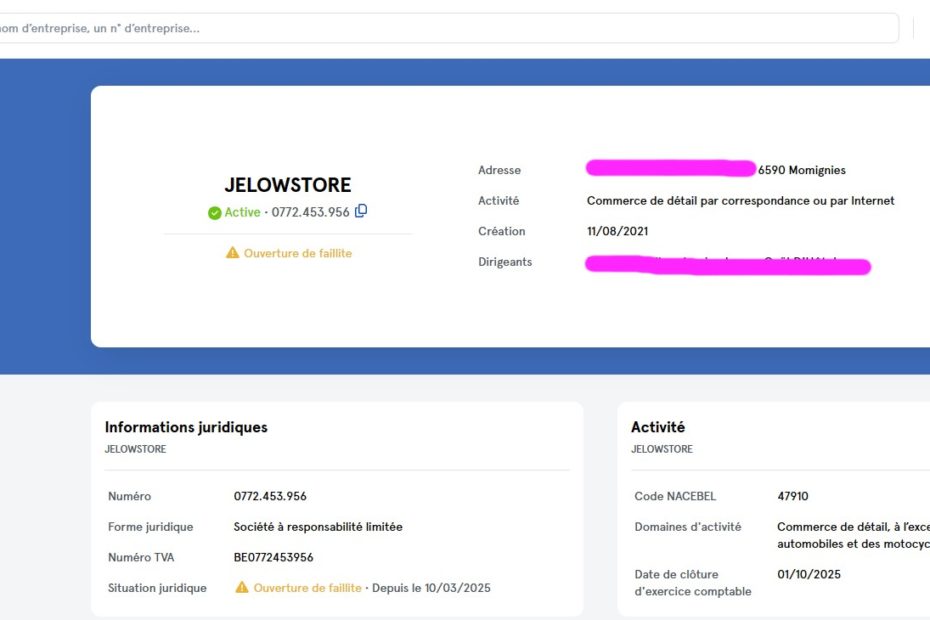Click the 'Informations juridiques' heading
This screenshot has width=930, height=620.
point(186,427)
